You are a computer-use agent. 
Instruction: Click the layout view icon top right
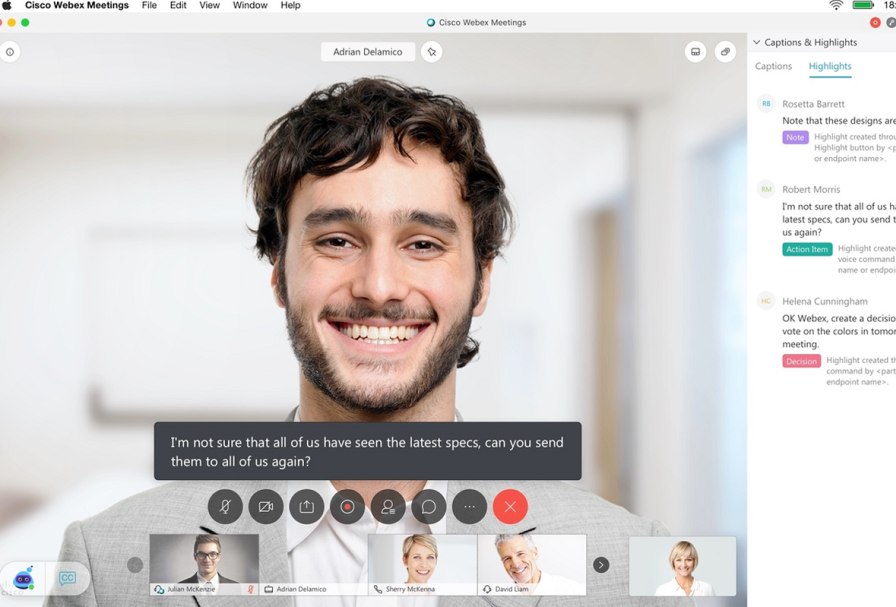pos(695,52)
